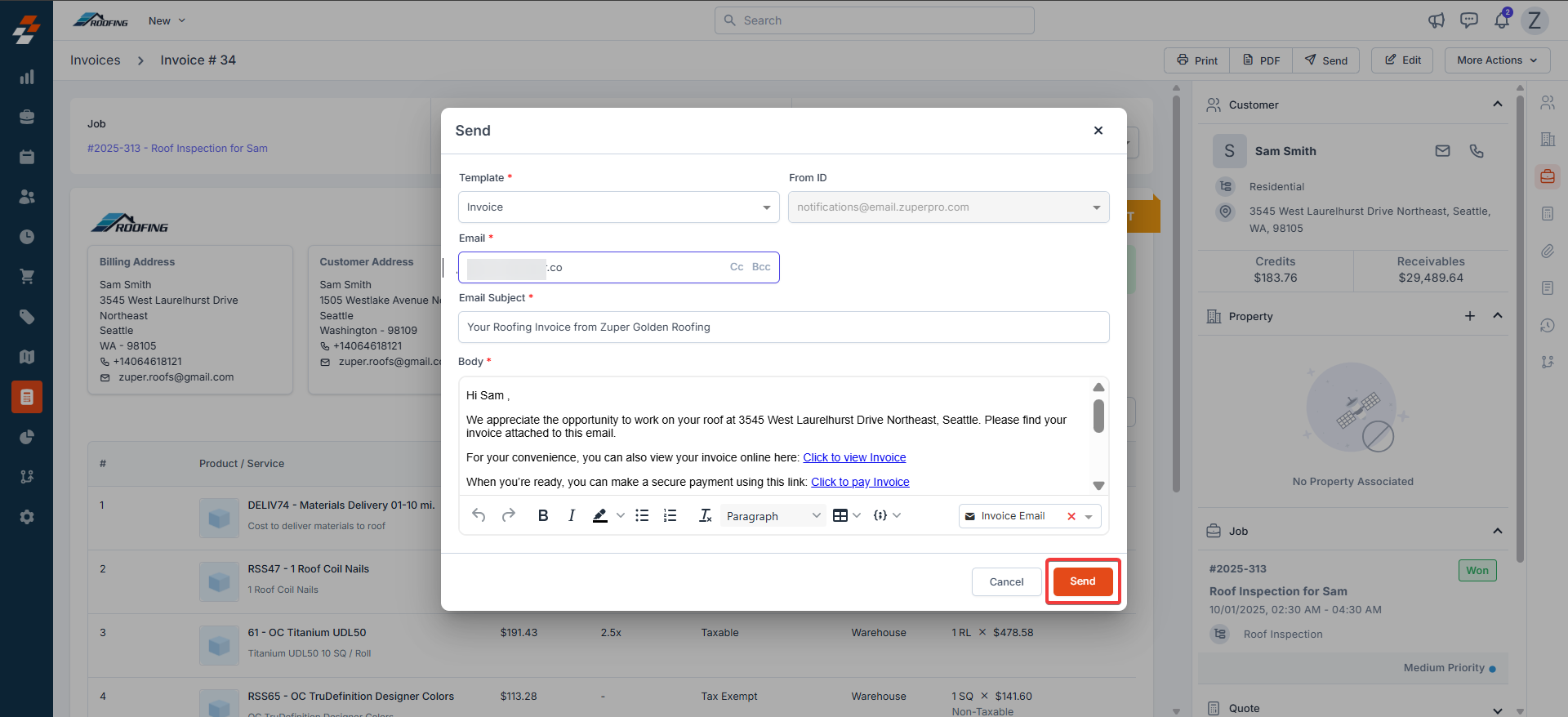Open settings gear icon in sidebar
The image size is (1568, 717).
pos(27,517)
